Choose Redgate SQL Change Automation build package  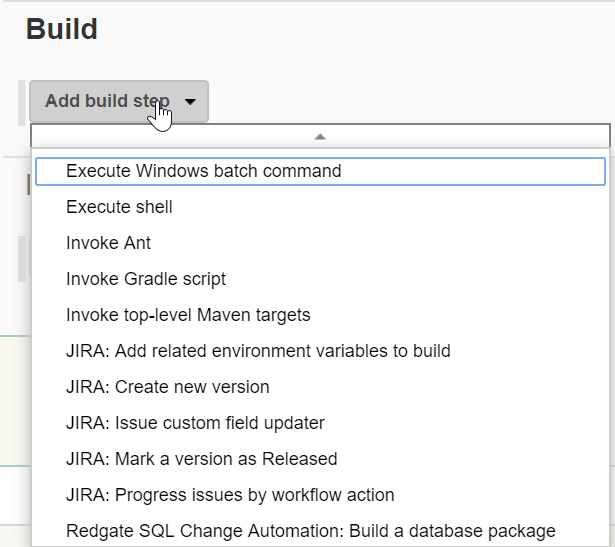pyautogui.click(x=310, y=531)
